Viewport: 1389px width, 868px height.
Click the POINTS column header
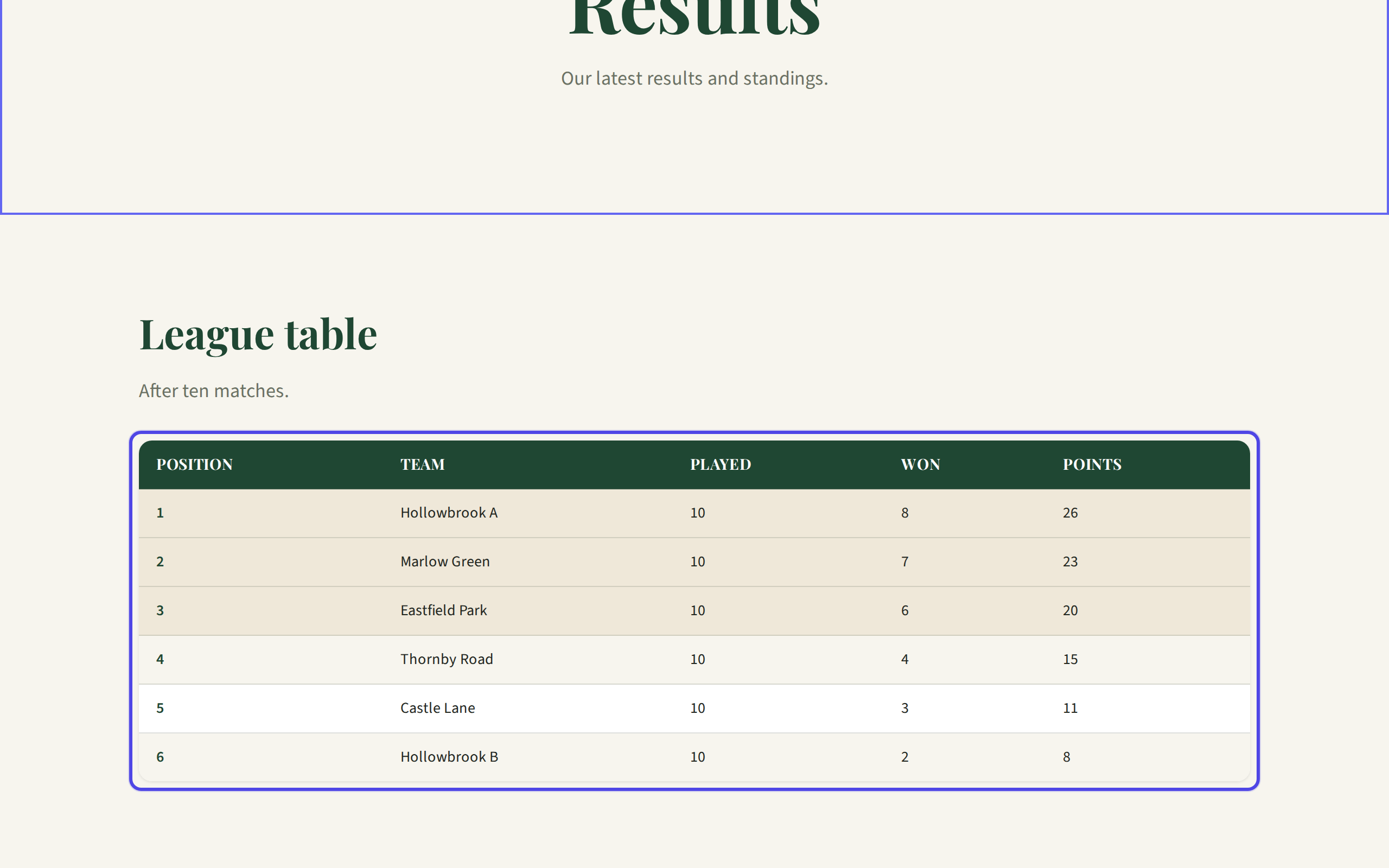pyautogui.click(x=1092, y=464)
